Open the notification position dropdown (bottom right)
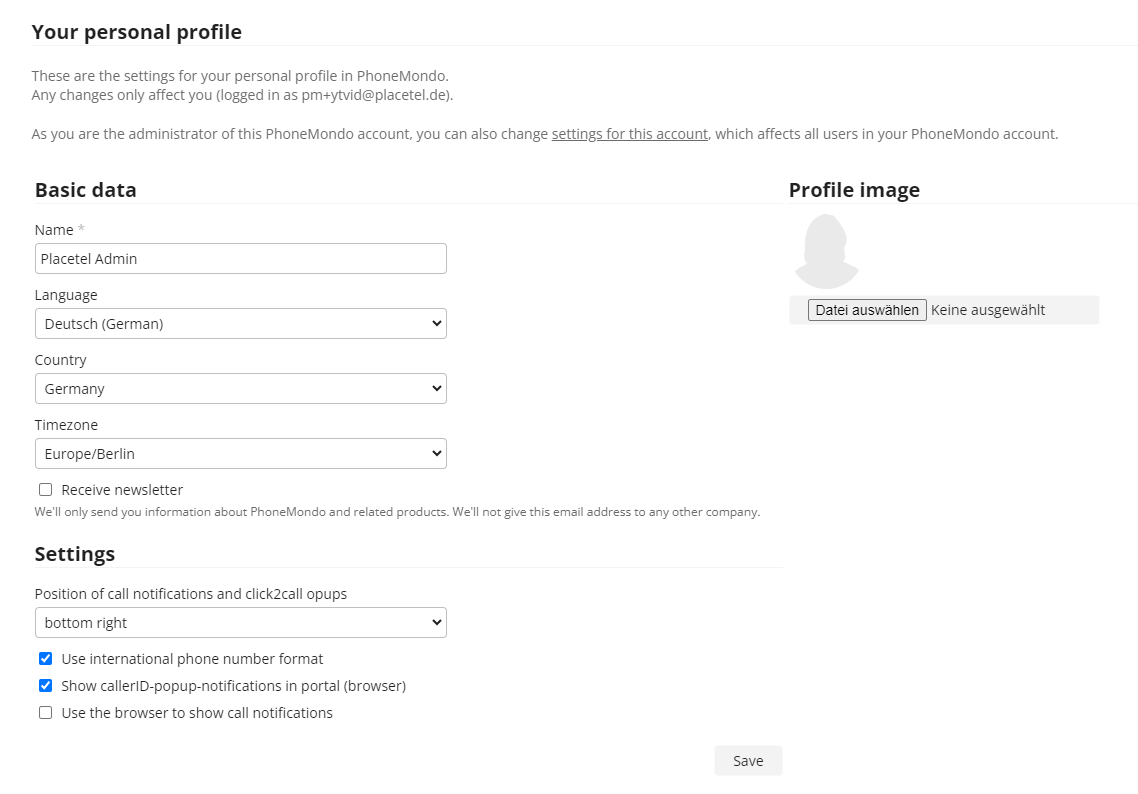 click(240, 623)
